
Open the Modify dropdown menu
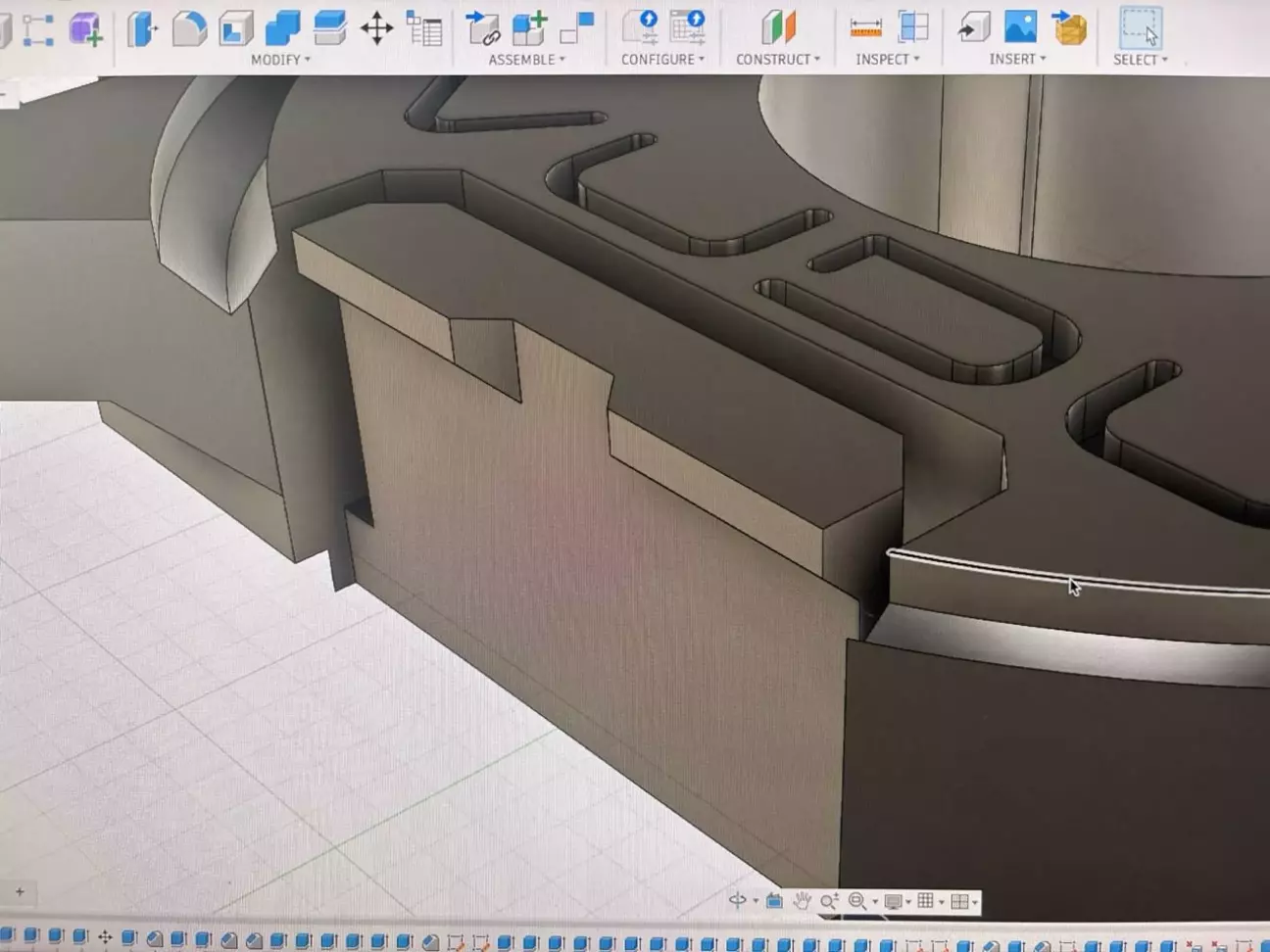[x=279, y=60]
